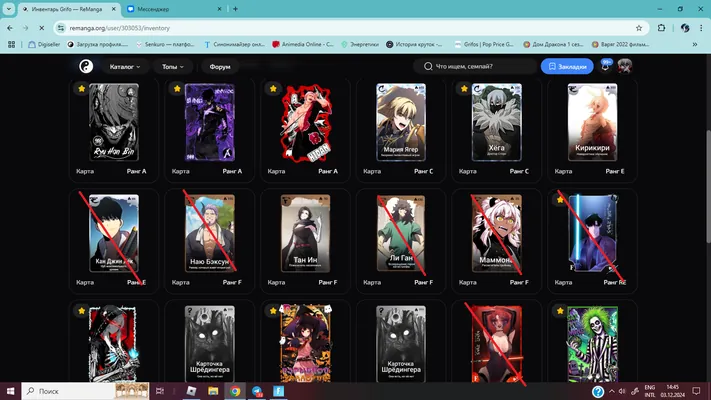Open the user profile avatar
Viewport: 711px width, 400px height.
tap(625, 66)
